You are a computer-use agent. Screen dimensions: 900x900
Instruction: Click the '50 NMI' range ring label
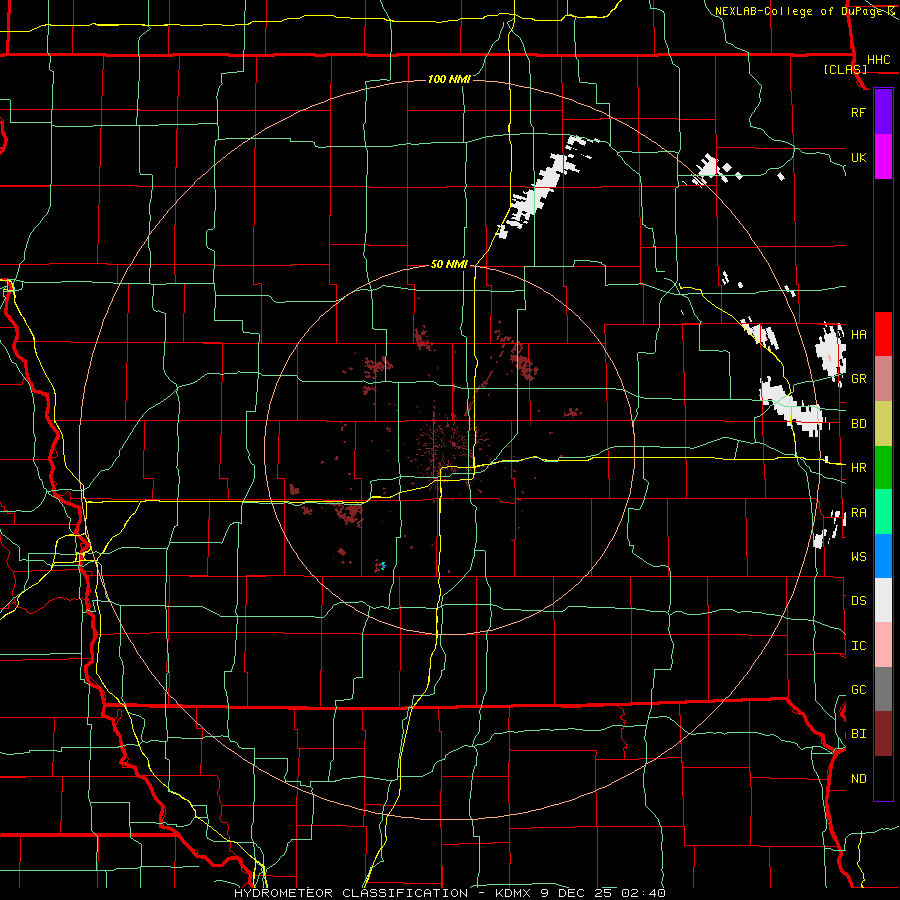pyautogui.click(x=449, y=264)
